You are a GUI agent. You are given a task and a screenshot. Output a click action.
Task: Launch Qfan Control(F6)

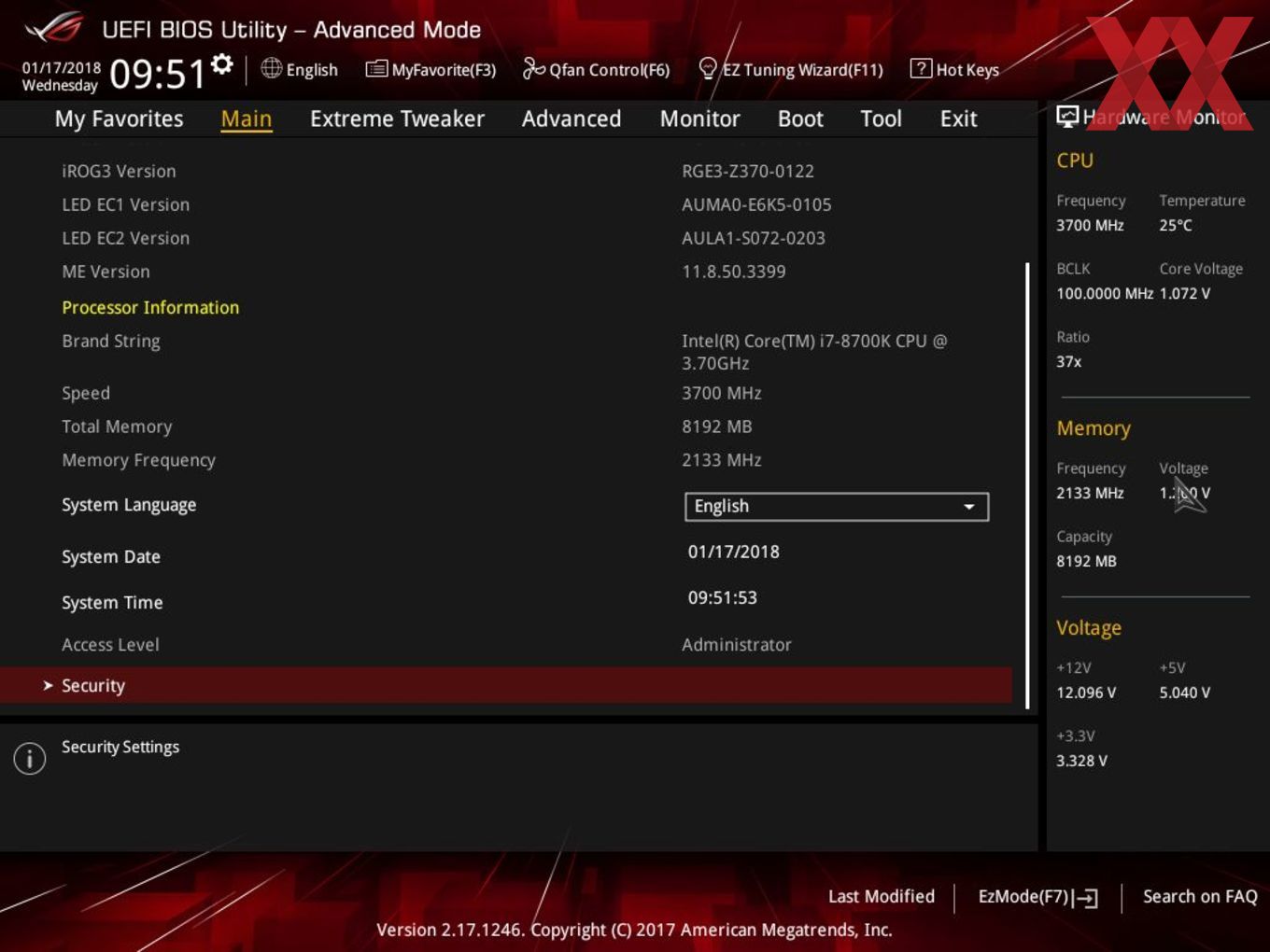596,69
